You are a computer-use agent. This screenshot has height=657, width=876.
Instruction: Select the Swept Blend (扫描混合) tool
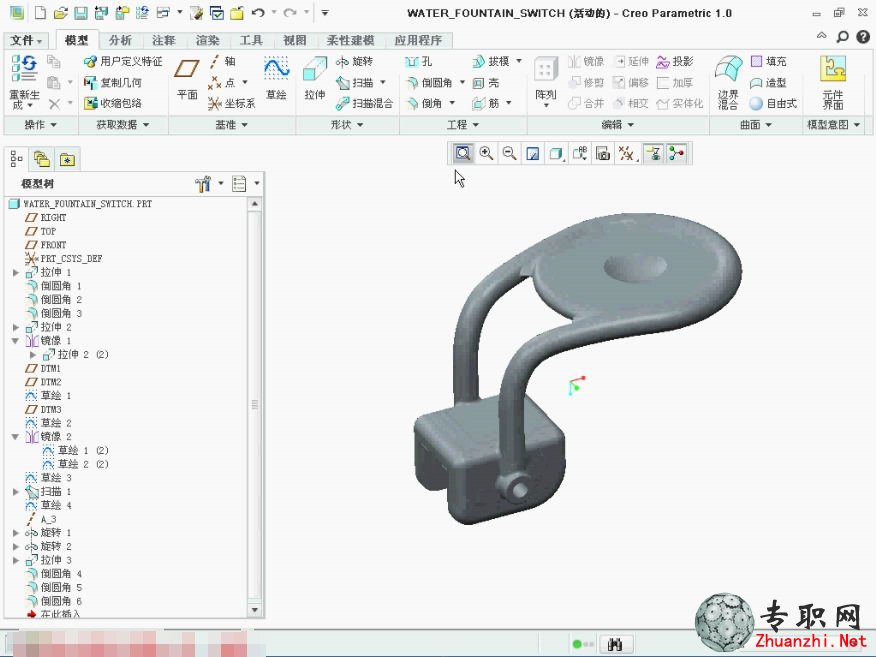[x=364, y=103]
